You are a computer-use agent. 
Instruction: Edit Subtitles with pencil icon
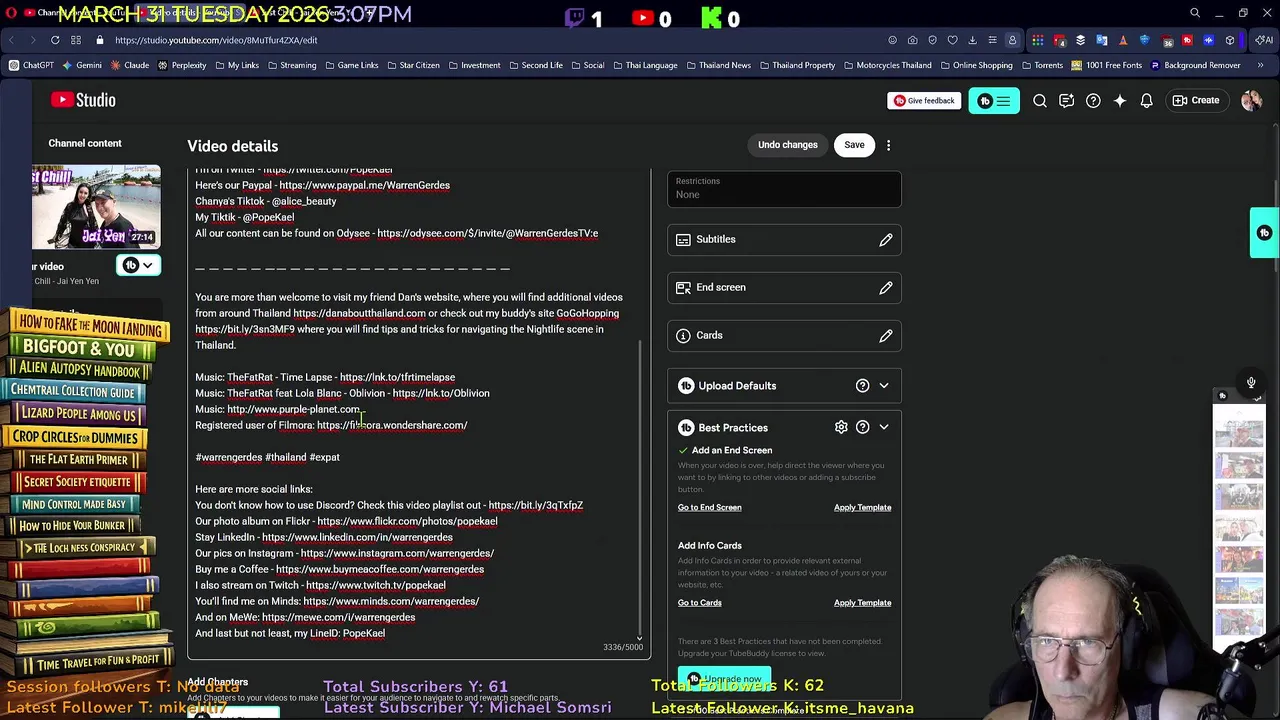pyautogui.click(x=885, y=240)
